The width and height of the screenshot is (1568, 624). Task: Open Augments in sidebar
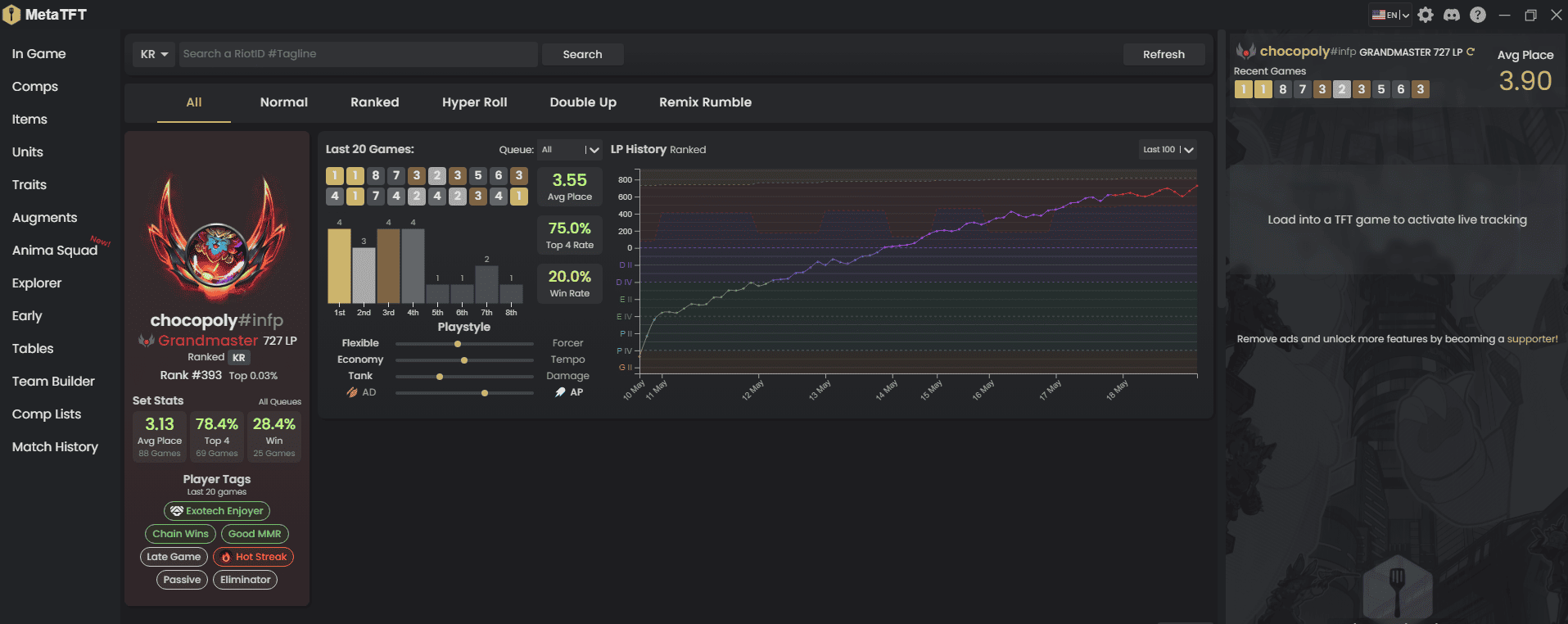coord(44,218)
